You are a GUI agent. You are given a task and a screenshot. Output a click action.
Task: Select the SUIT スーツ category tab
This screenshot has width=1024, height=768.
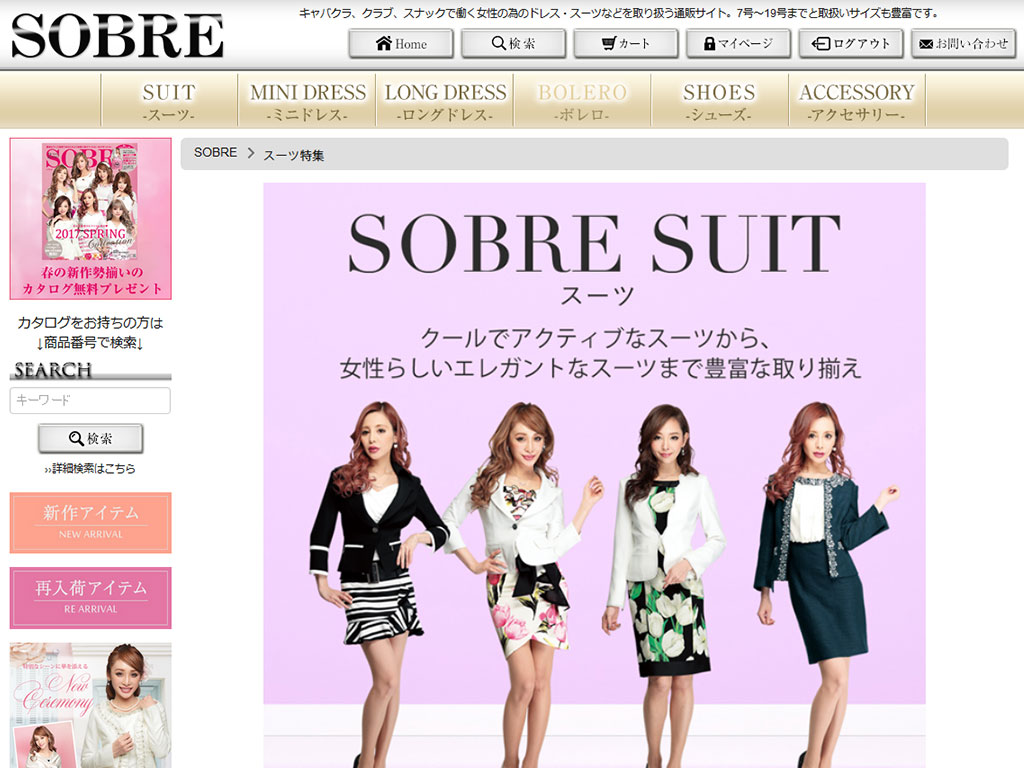[169, 100]
